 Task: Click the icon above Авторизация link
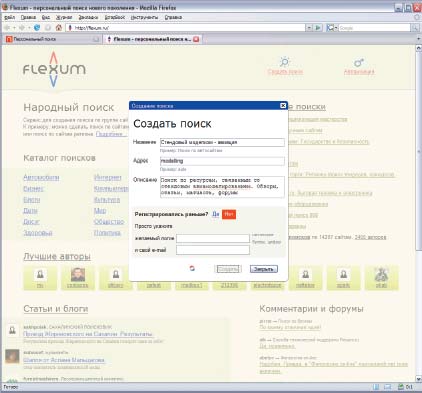pos(359,62)
